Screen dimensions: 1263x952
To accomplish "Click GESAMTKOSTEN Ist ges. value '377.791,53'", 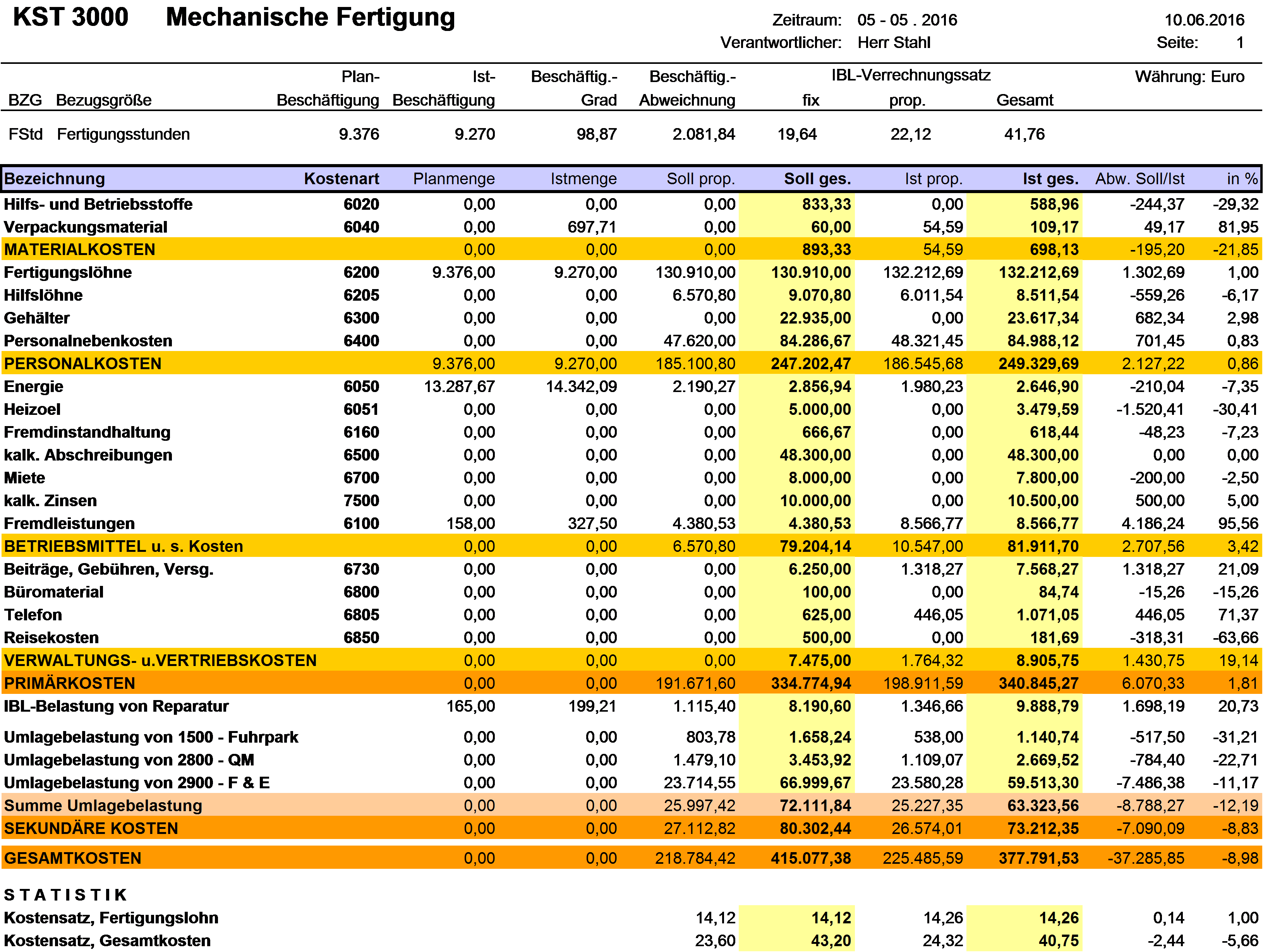I will (x=1038, y=858).
